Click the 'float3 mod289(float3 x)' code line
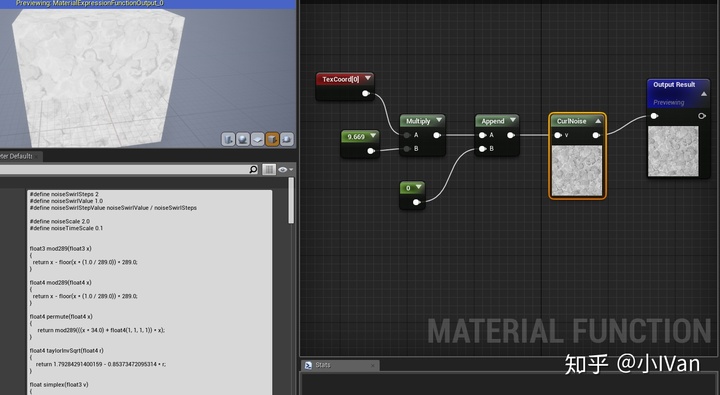720x395 pixels. pos(61,248)
